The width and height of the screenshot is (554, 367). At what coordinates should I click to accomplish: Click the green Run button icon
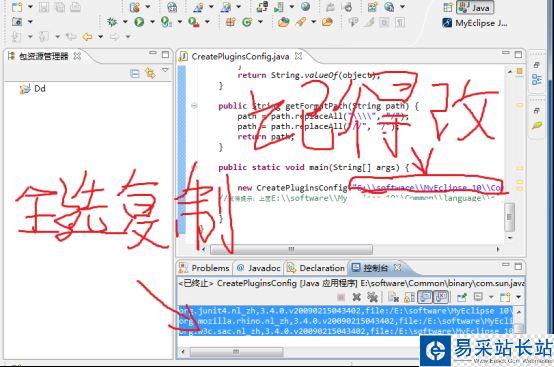[x=139, y=22]
